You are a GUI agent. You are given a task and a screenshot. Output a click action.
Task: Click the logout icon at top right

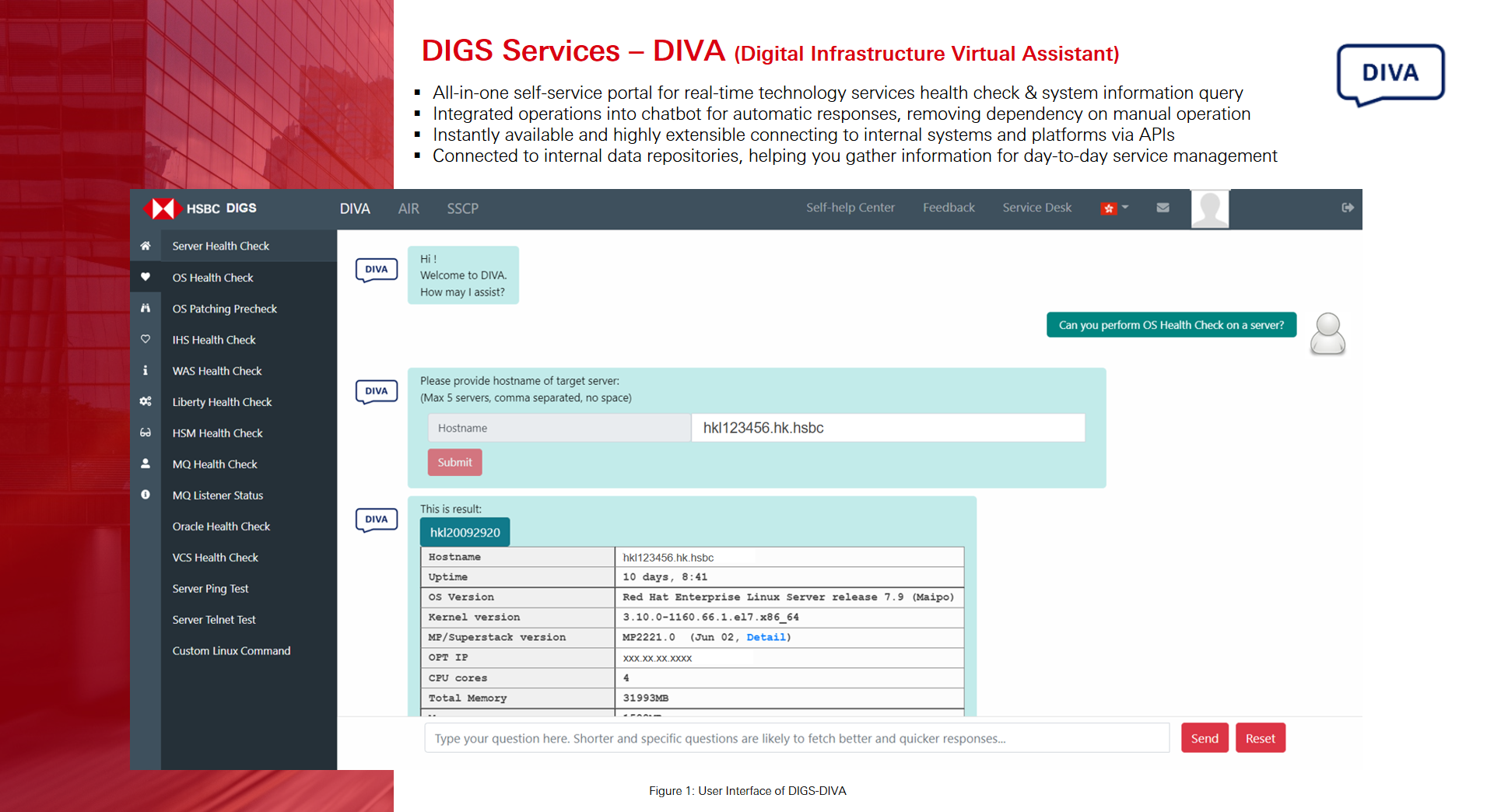tap(1348, 208)
